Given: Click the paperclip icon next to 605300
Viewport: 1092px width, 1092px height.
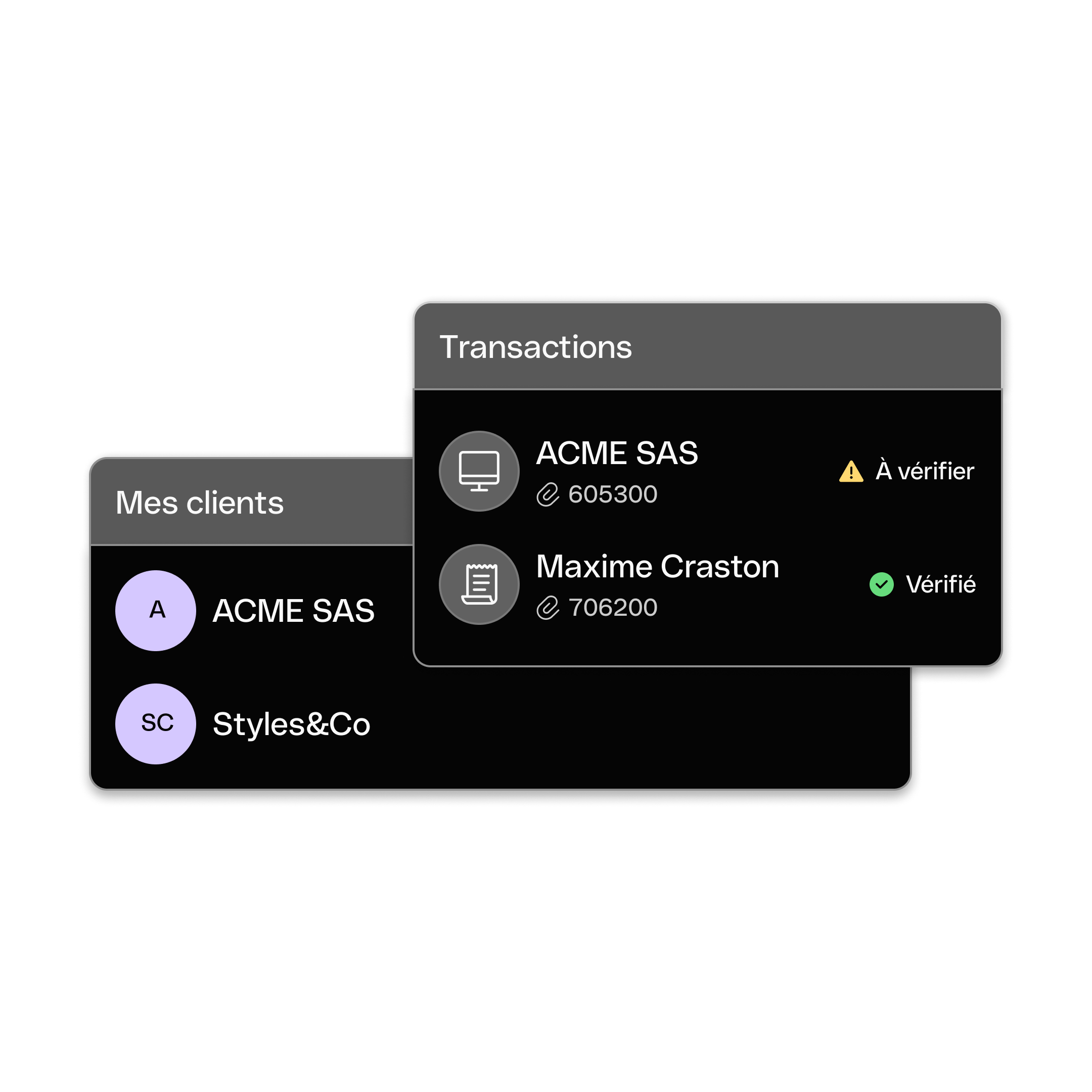Looking at the screenshot, I should tap(547, 494).
